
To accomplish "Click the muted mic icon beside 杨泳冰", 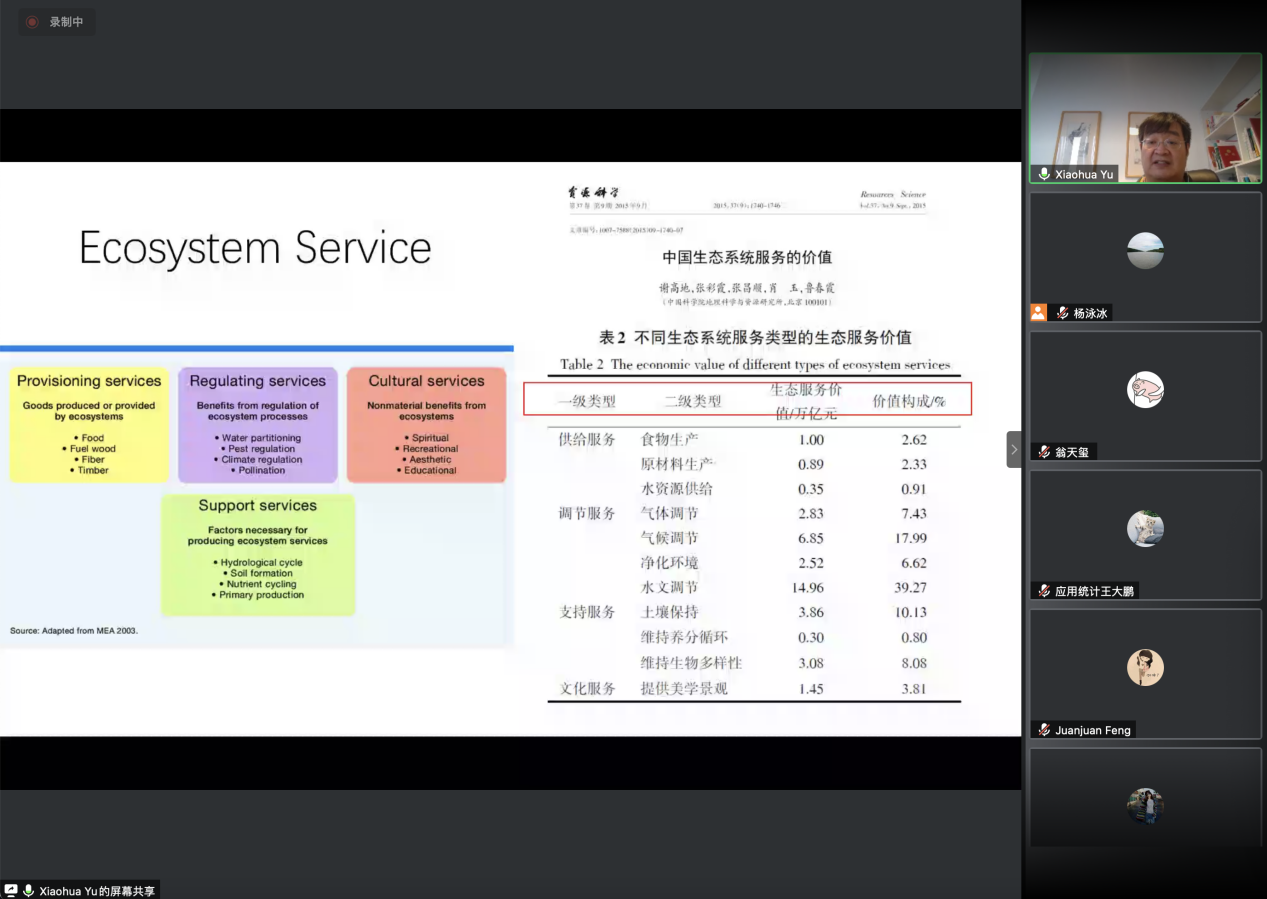I will coord(1062,313).
